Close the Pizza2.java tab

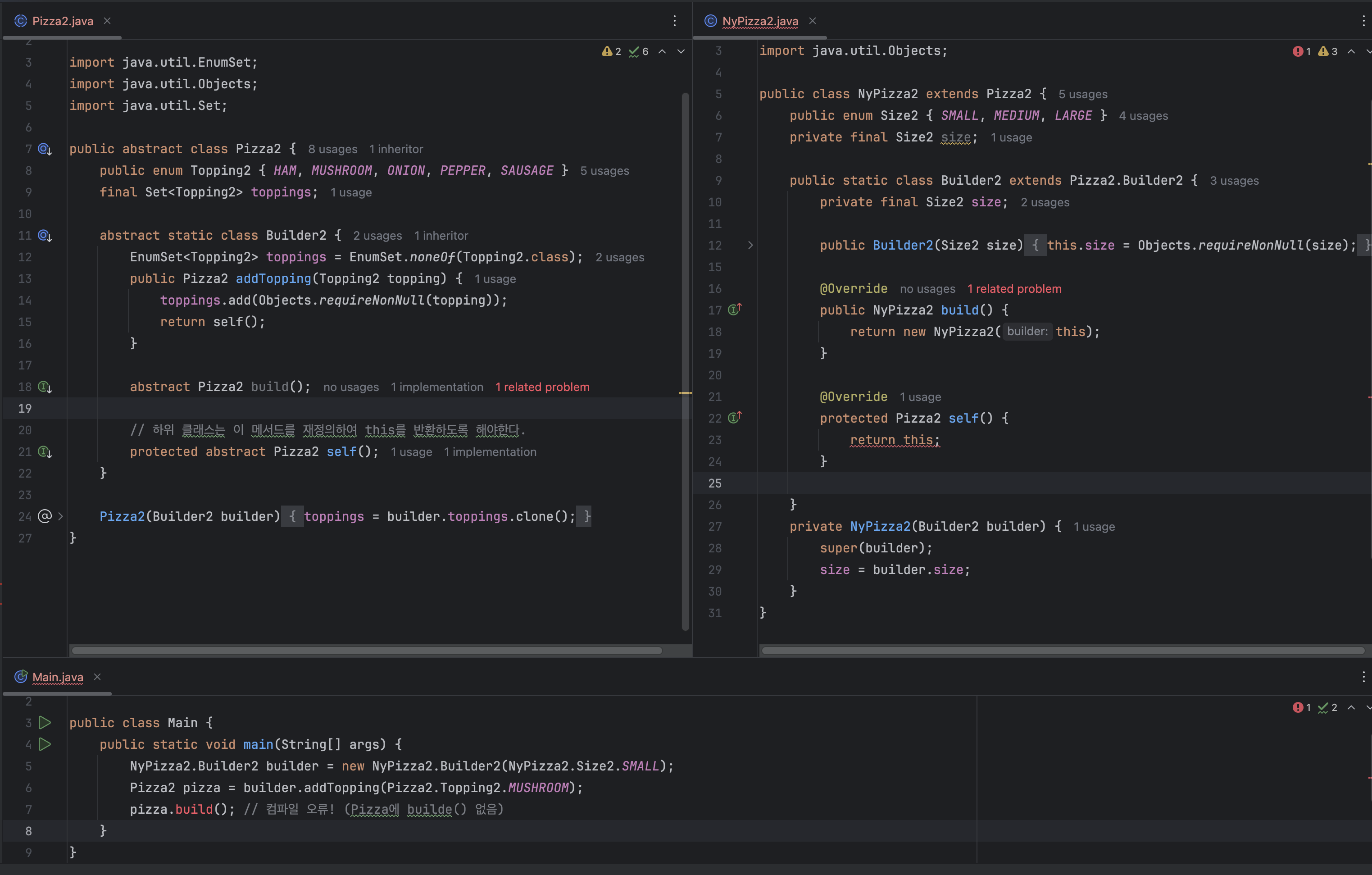pyautogui.click(x=107, y=21)
